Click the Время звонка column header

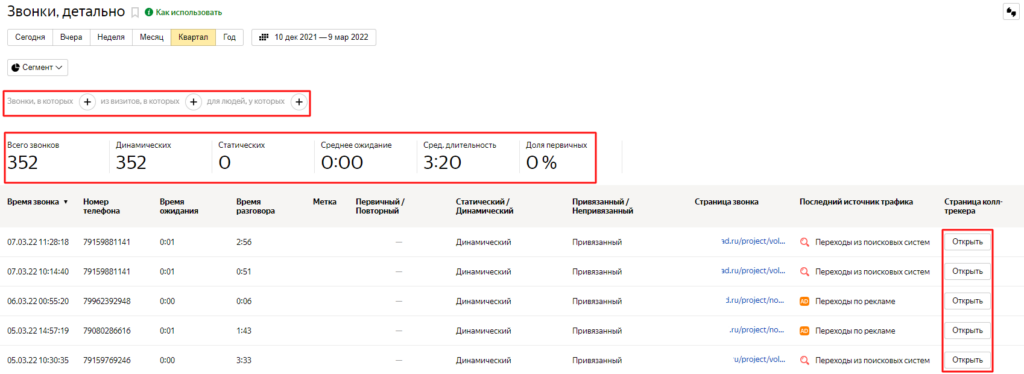point(33,202)
